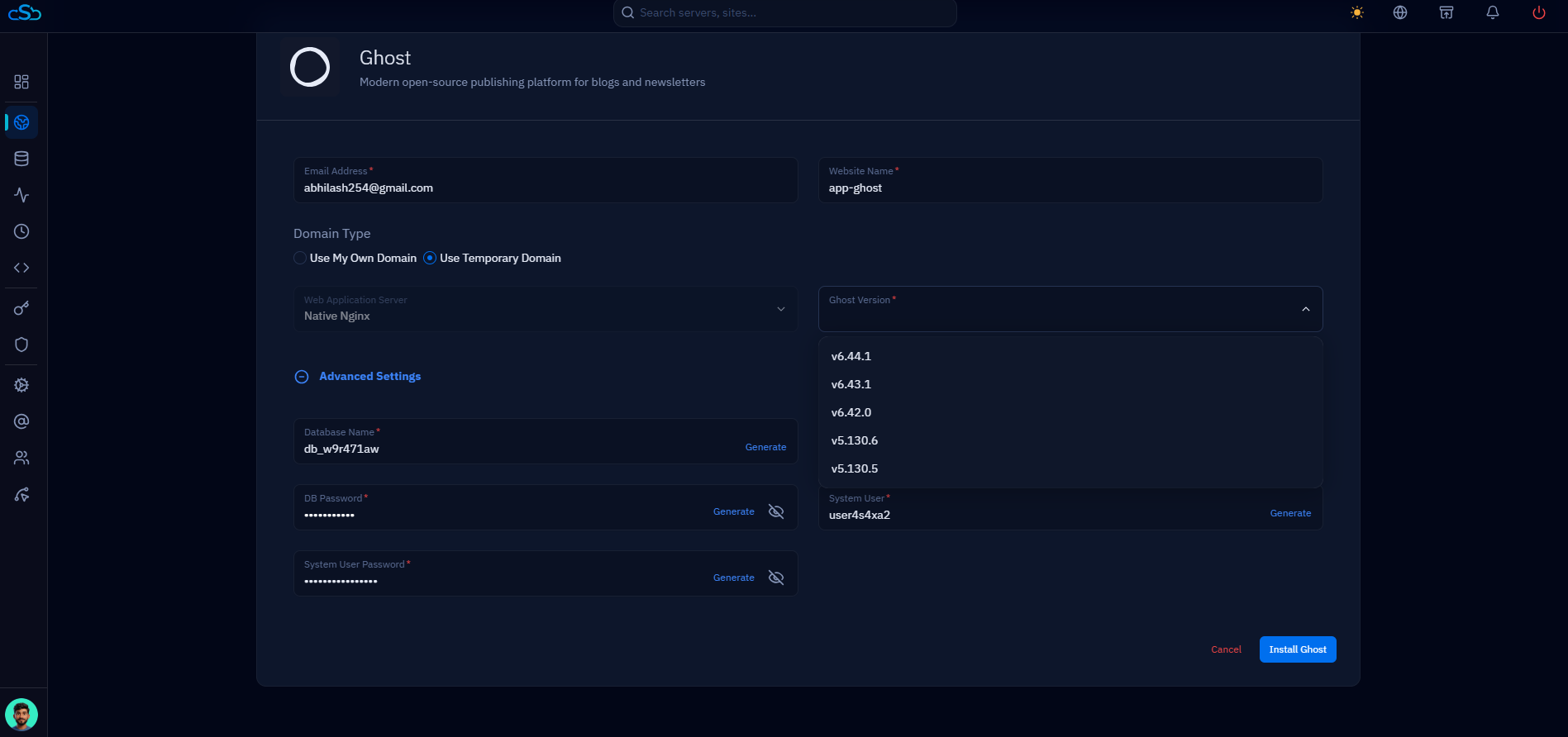Generate a new Database Name
This screenshot has width=1568, height=737.
765,447
